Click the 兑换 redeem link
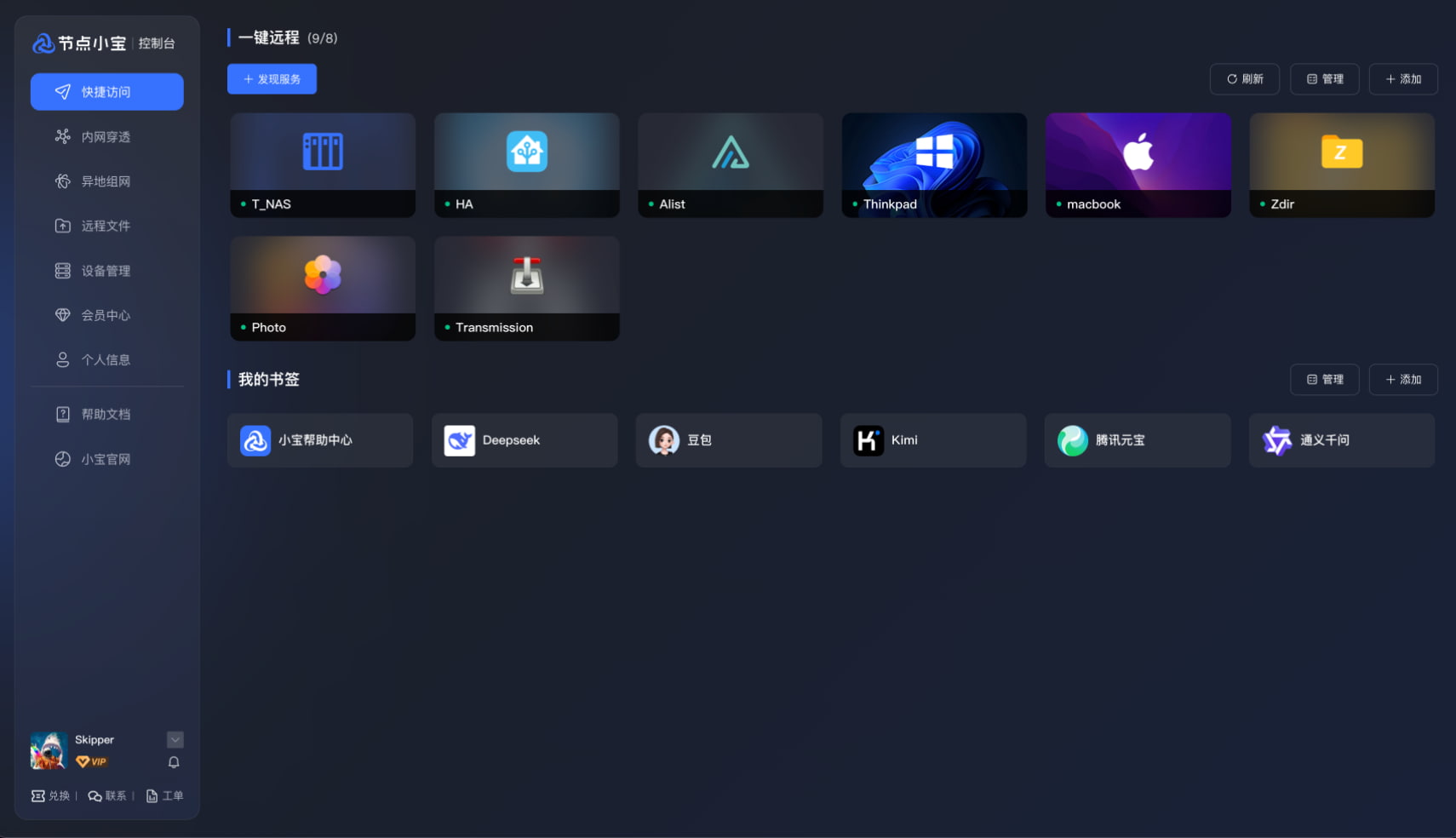This screenshot has height=838, width=1456. (51, 795)
